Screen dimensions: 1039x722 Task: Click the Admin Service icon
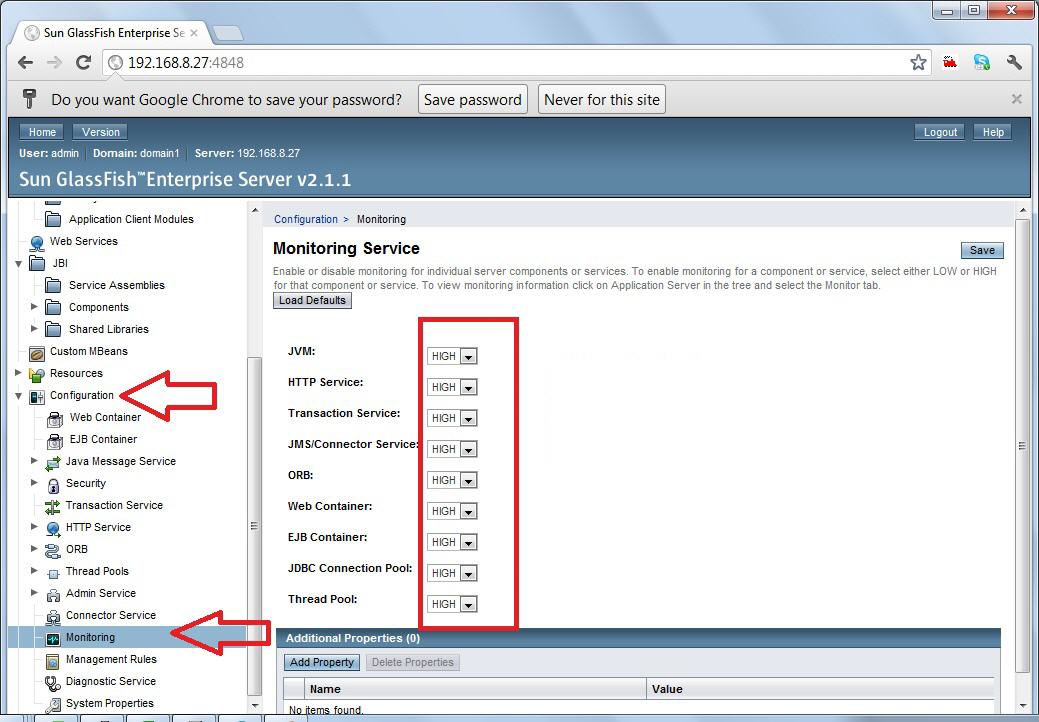coord(53,594)
